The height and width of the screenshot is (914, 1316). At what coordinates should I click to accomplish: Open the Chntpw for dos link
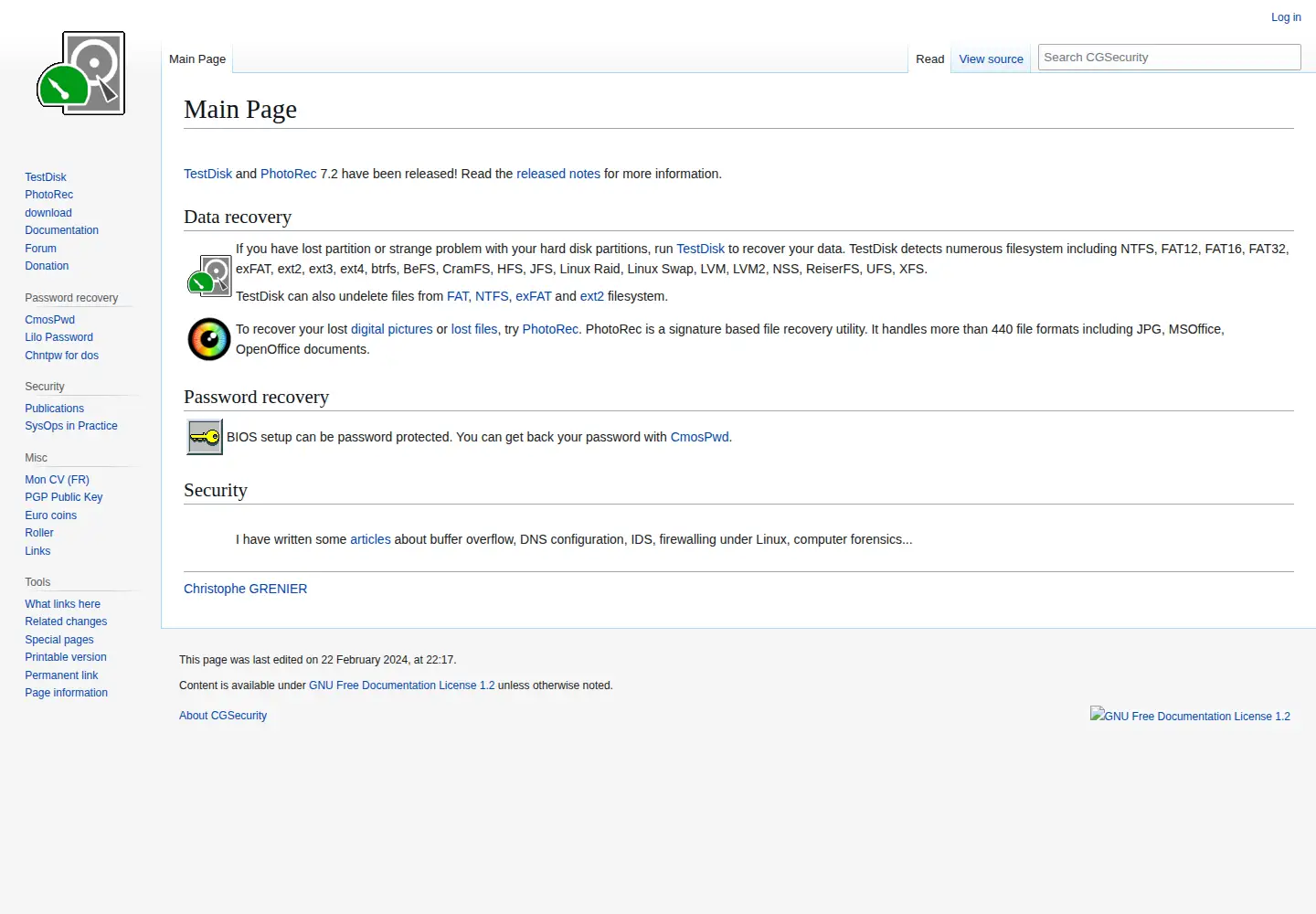tap(62, 356)
